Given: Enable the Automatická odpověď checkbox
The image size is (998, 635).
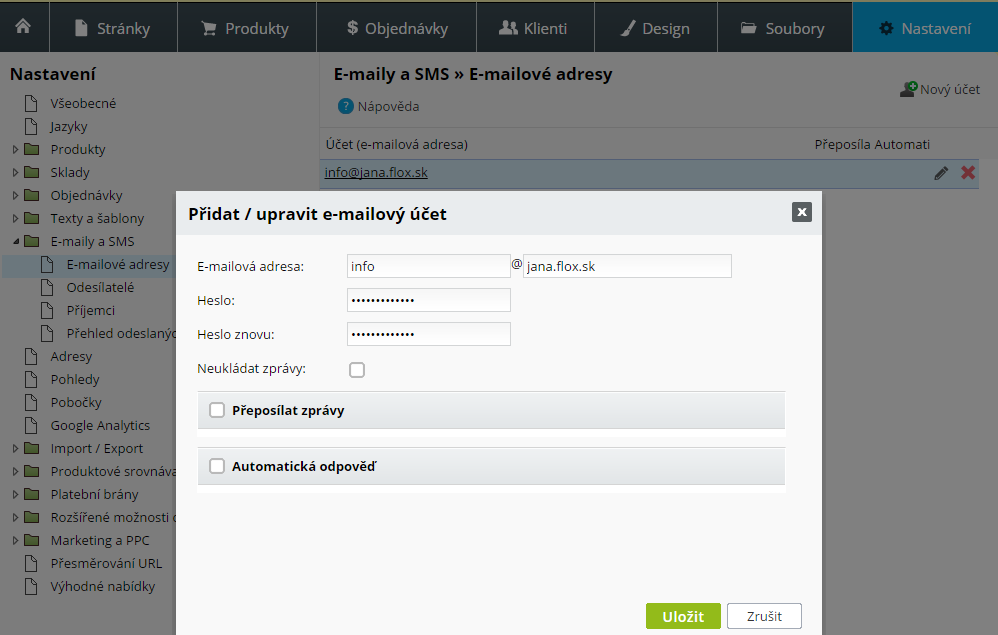Looking at the screenshot, I should (217, 466).
